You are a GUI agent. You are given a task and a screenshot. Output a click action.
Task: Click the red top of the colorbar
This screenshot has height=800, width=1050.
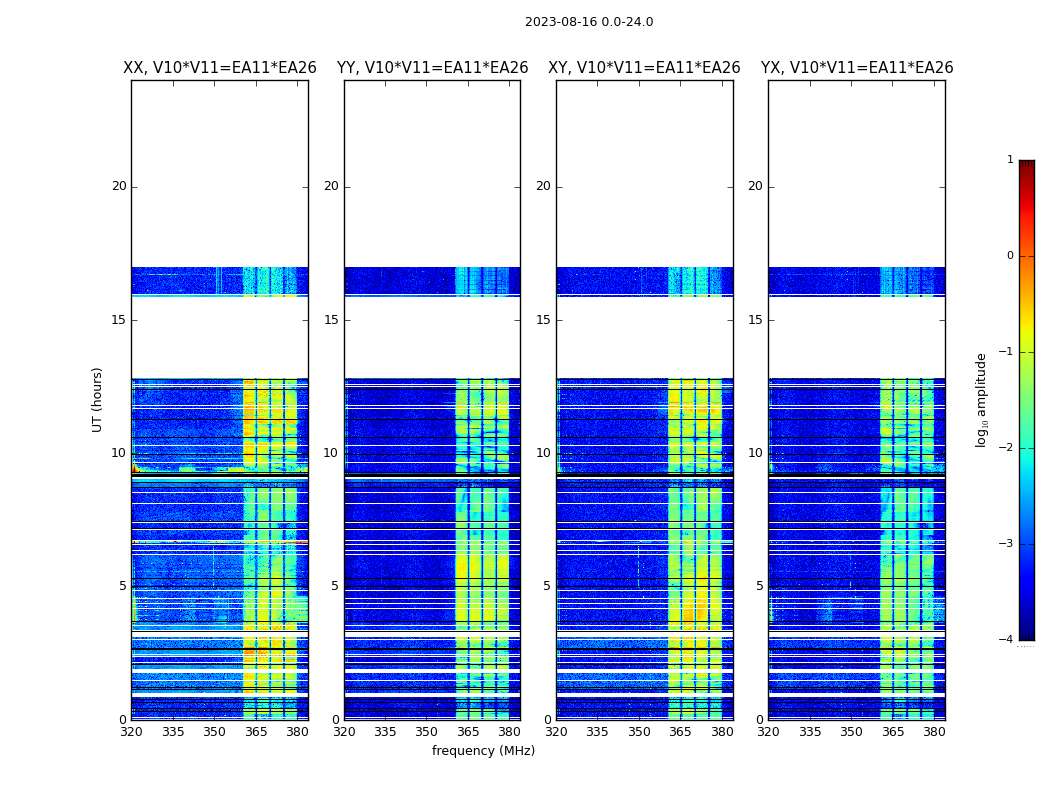click(1026, 170)
